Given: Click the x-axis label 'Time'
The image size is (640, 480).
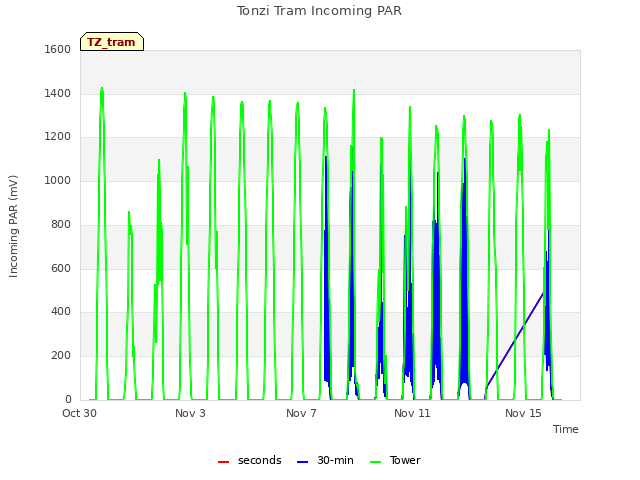Looking at the screenshot, I should click(566, 429).
